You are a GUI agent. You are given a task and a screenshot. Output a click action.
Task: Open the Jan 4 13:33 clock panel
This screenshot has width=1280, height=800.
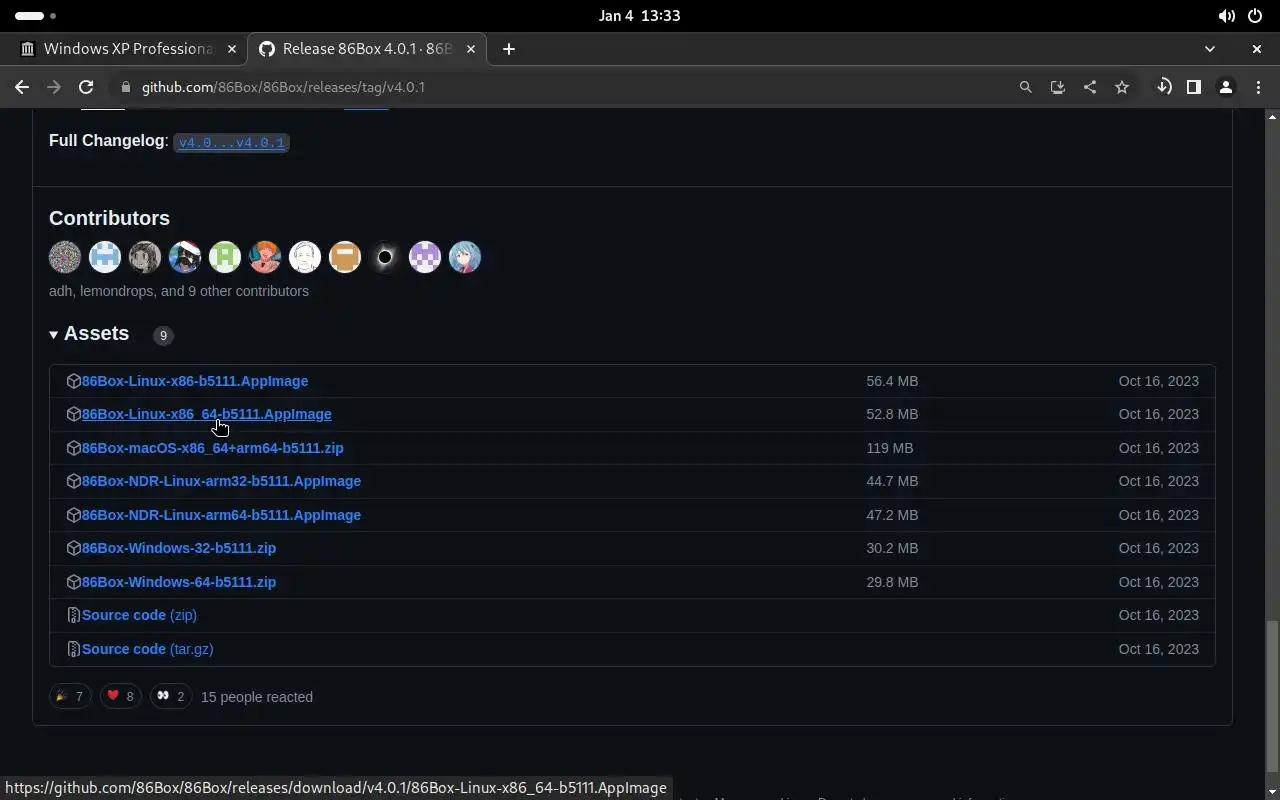[639, 16]
